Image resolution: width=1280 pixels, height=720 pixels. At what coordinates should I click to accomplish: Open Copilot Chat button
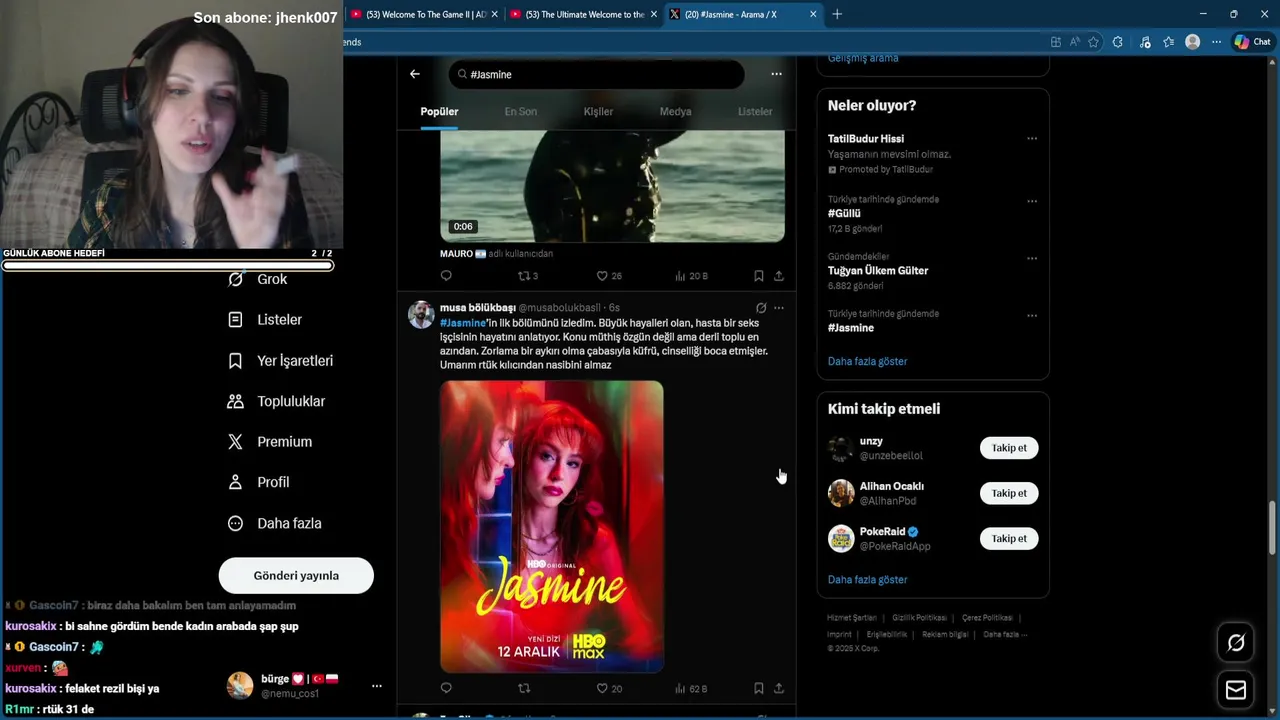[x=1252, y=42]
